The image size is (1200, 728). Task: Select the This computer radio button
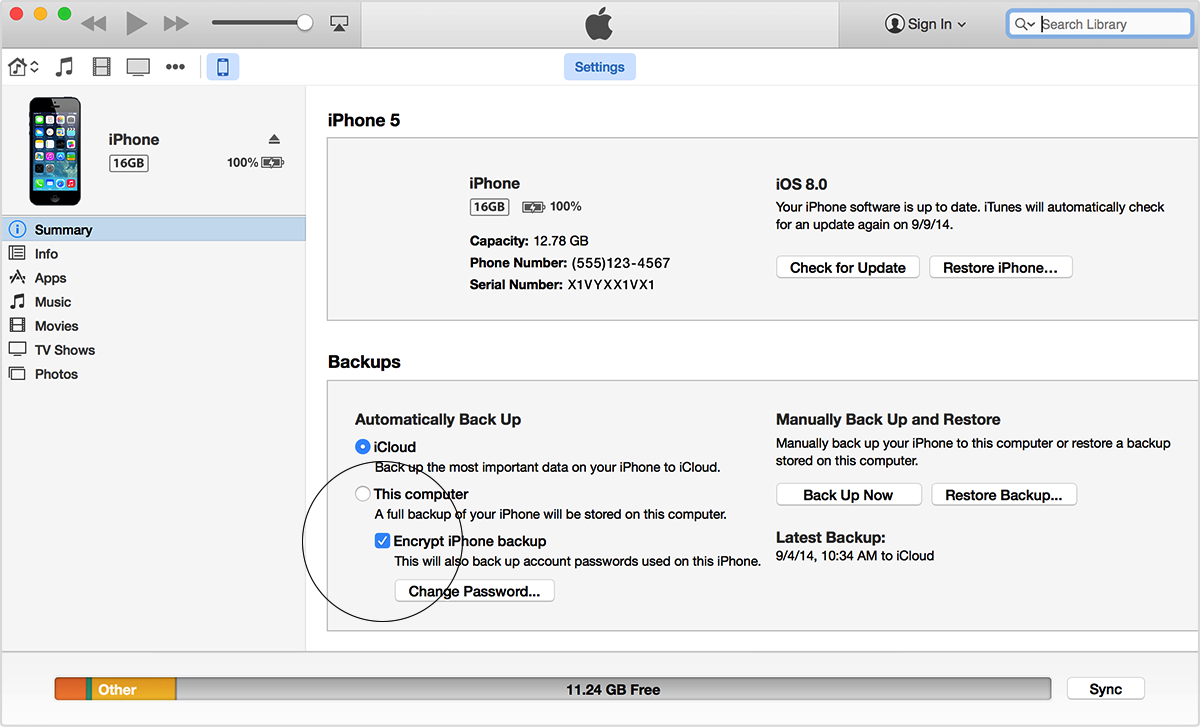[x=363, y=494]
